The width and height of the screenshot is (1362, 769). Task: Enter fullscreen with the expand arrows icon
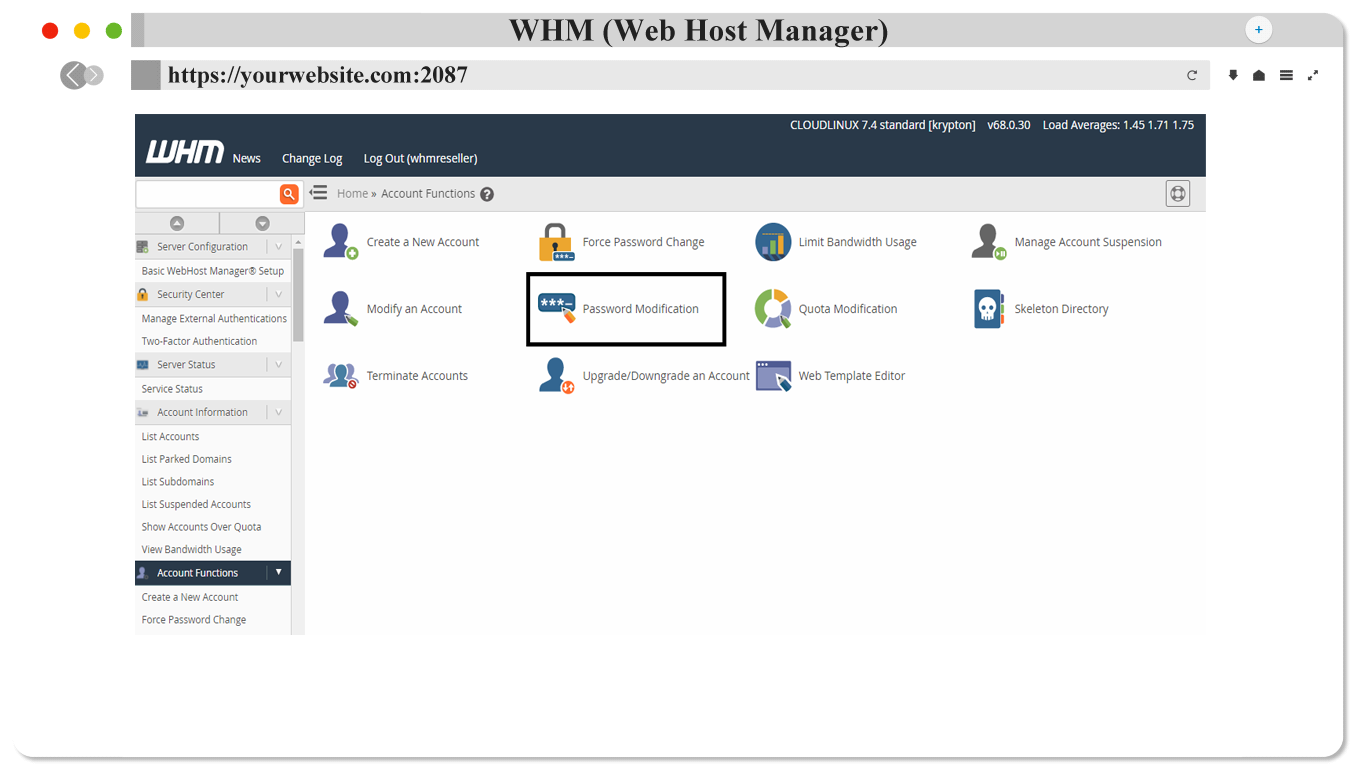point(1313,75)
